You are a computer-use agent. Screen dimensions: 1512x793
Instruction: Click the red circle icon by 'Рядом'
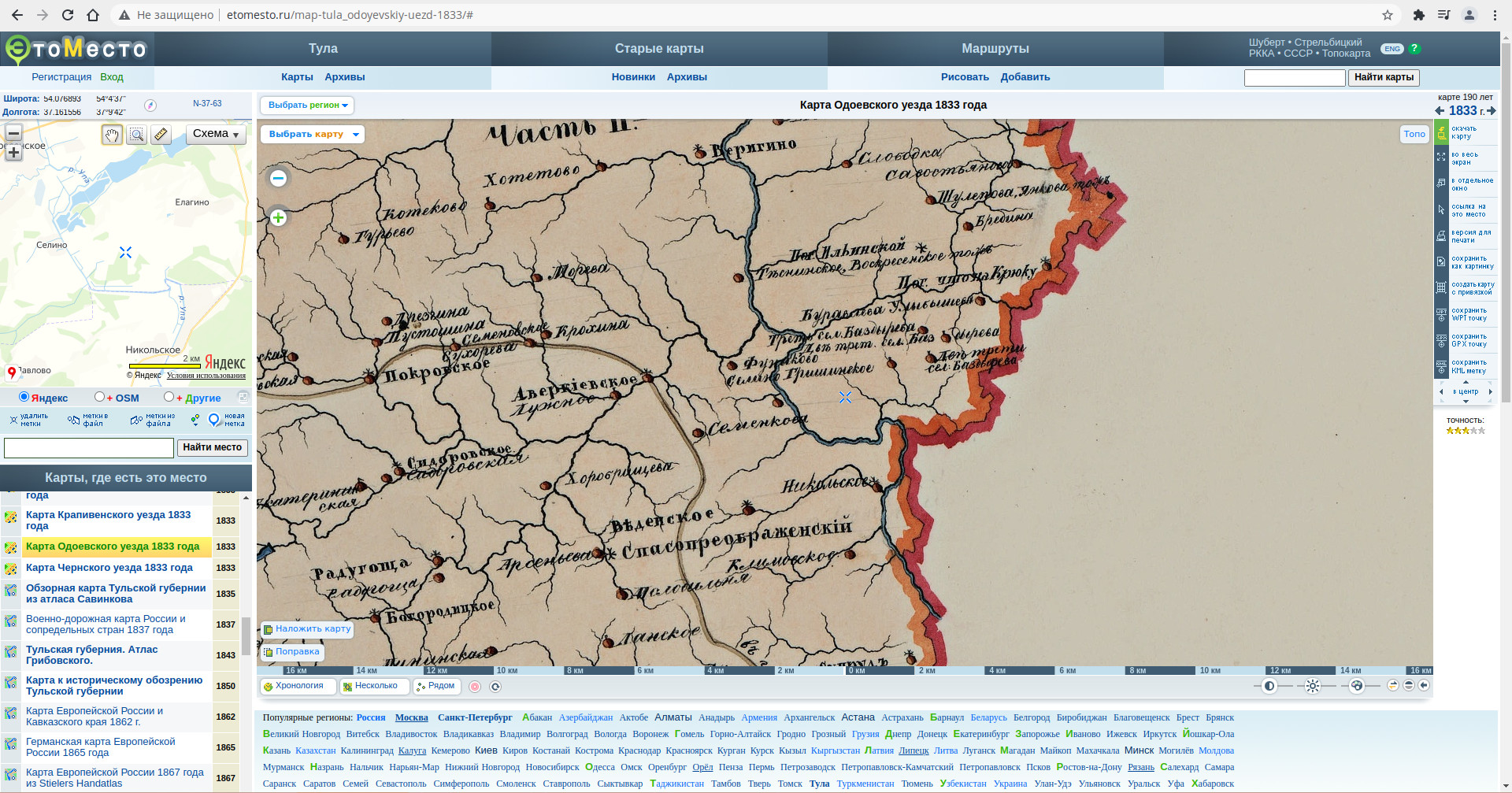(x=475, y=687)
